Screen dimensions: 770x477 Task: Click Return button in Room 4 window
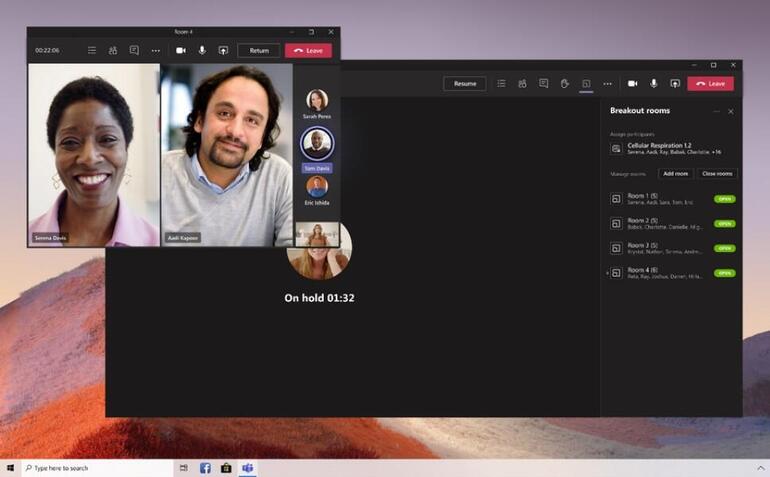[259, 50]
